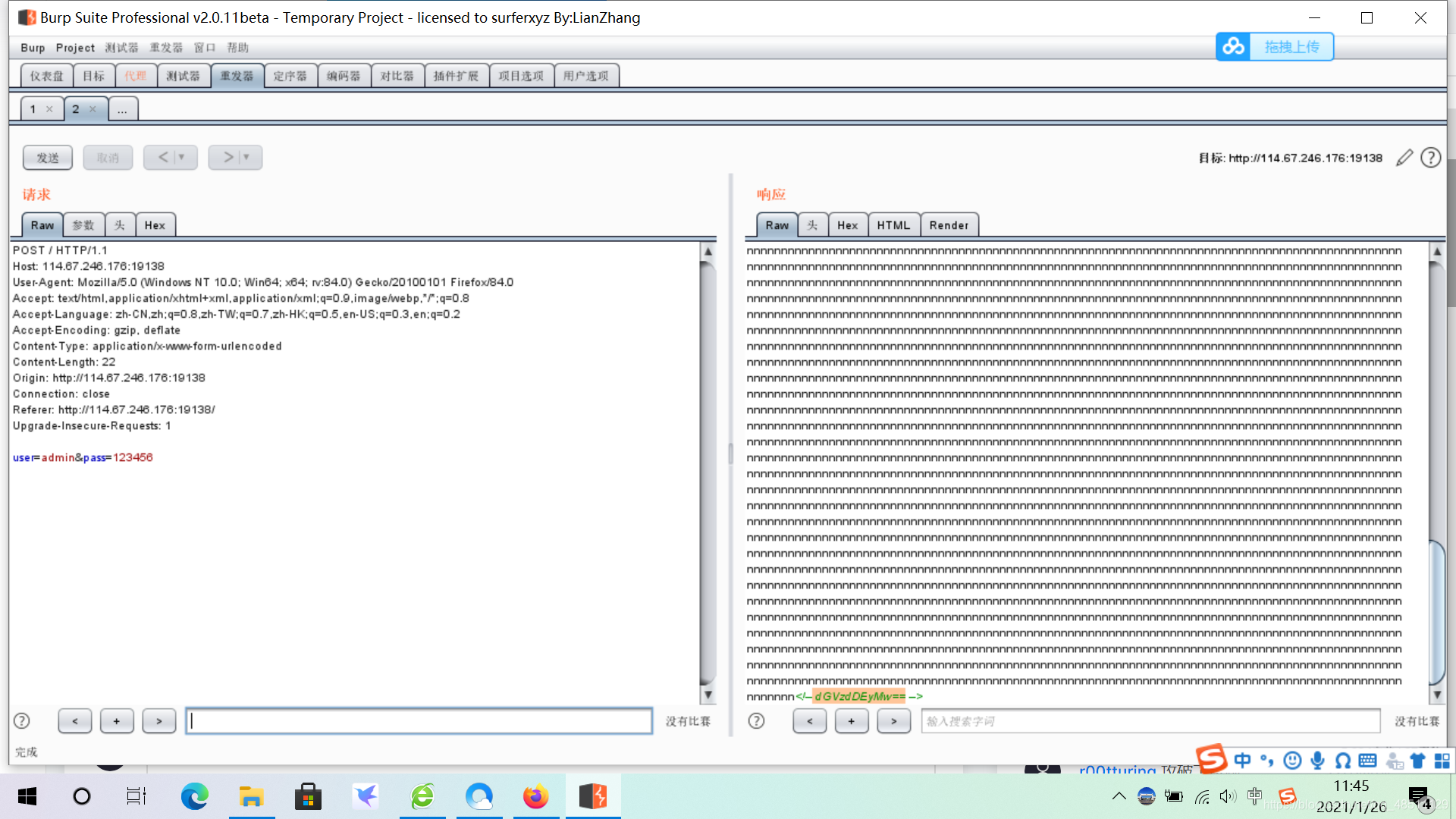The height and width of the screenshot is (819, 1456).
Task: Switch to 仪表盘 dashboard tab
Action: point(47,76)
